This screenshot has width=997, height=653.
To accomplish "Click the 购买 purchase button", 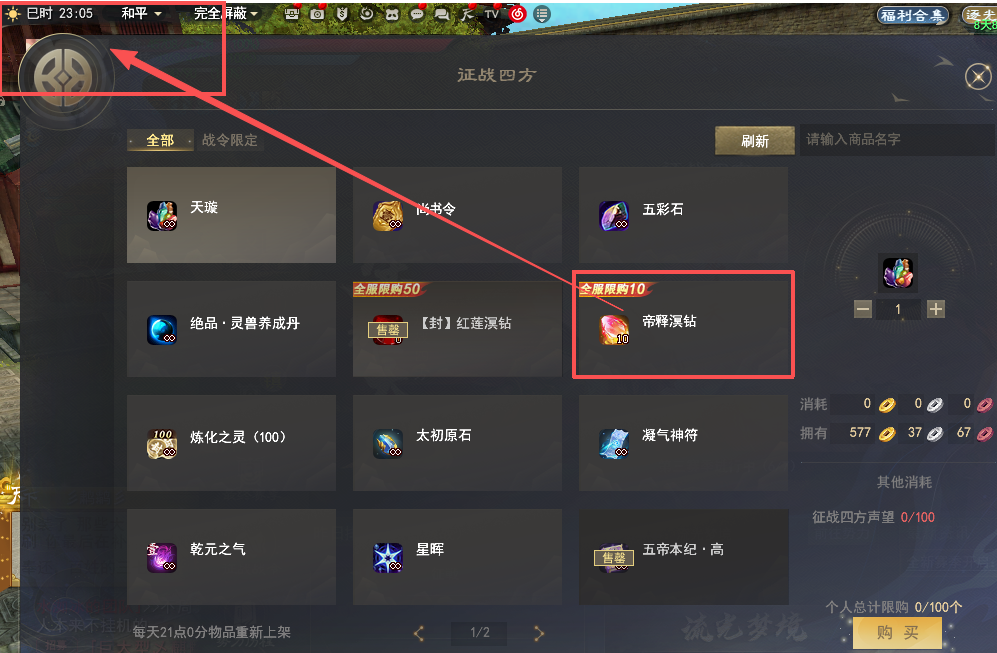I will [897, 633].
